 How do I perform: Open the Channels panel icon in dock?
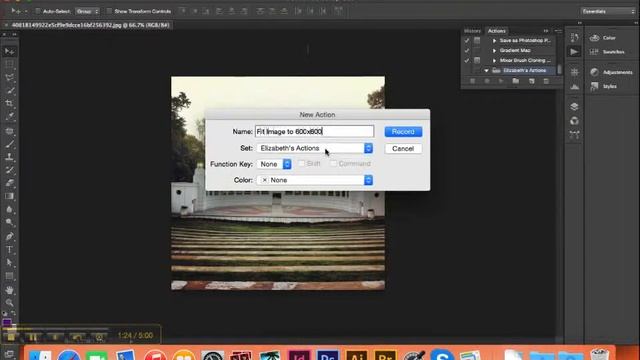(574, 121)
